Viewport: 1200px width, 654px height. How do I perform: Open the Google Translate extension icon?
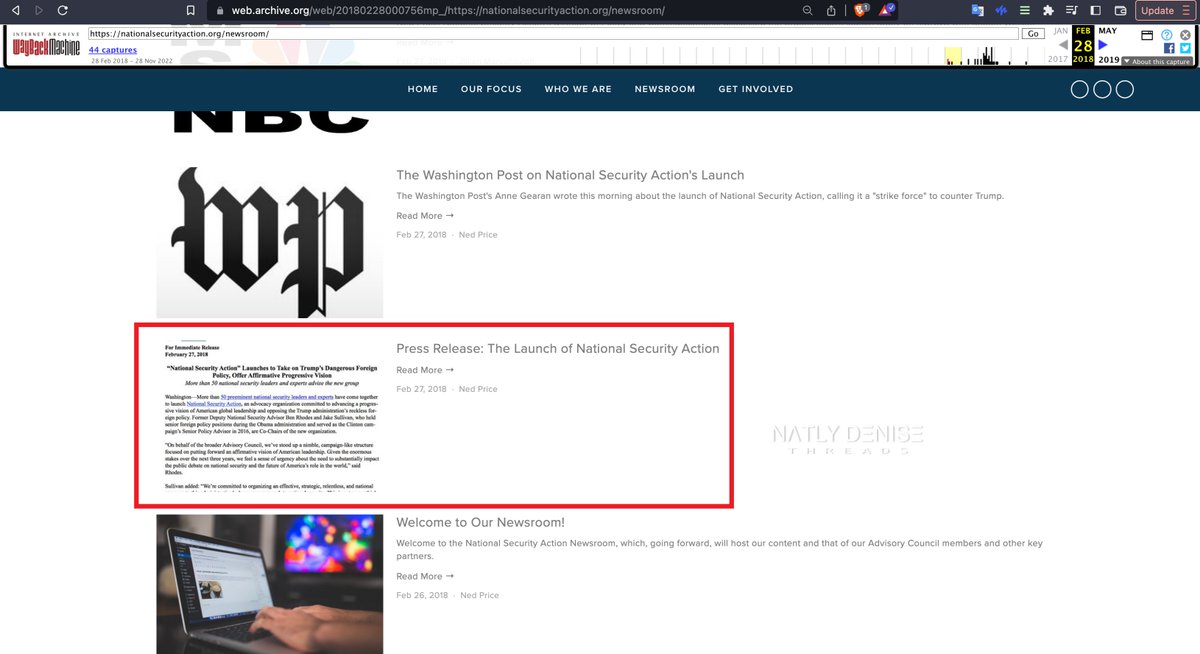pyautogui.click(x=977, y=10)
